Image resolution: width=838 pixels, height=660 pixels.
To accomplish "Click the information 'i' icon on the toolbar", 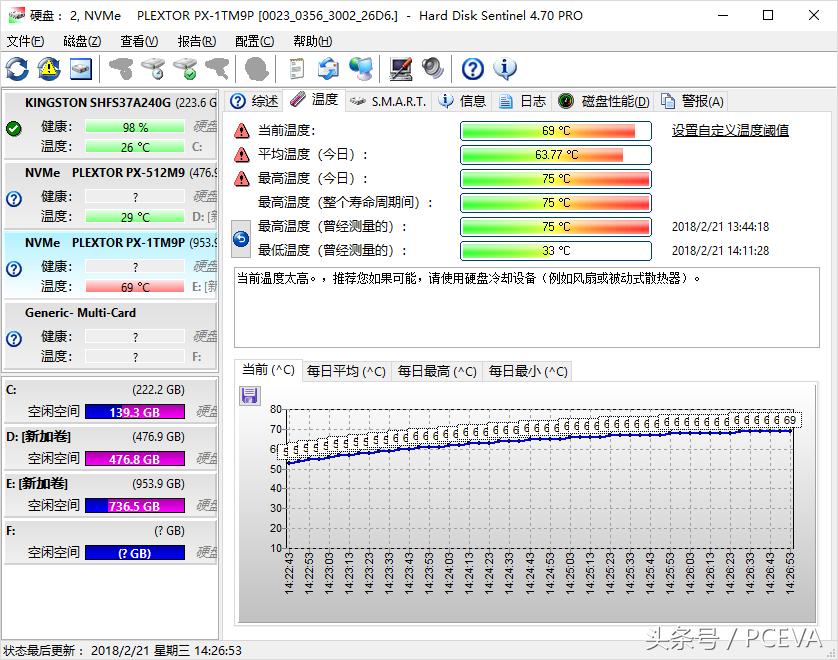I will pyautogui.click(x=504, y=68).
